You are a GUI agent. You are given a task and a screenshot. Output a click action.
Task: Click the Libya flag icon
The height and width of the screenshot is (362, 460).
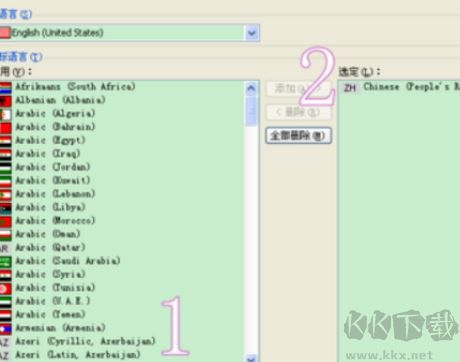pos(6,208)
